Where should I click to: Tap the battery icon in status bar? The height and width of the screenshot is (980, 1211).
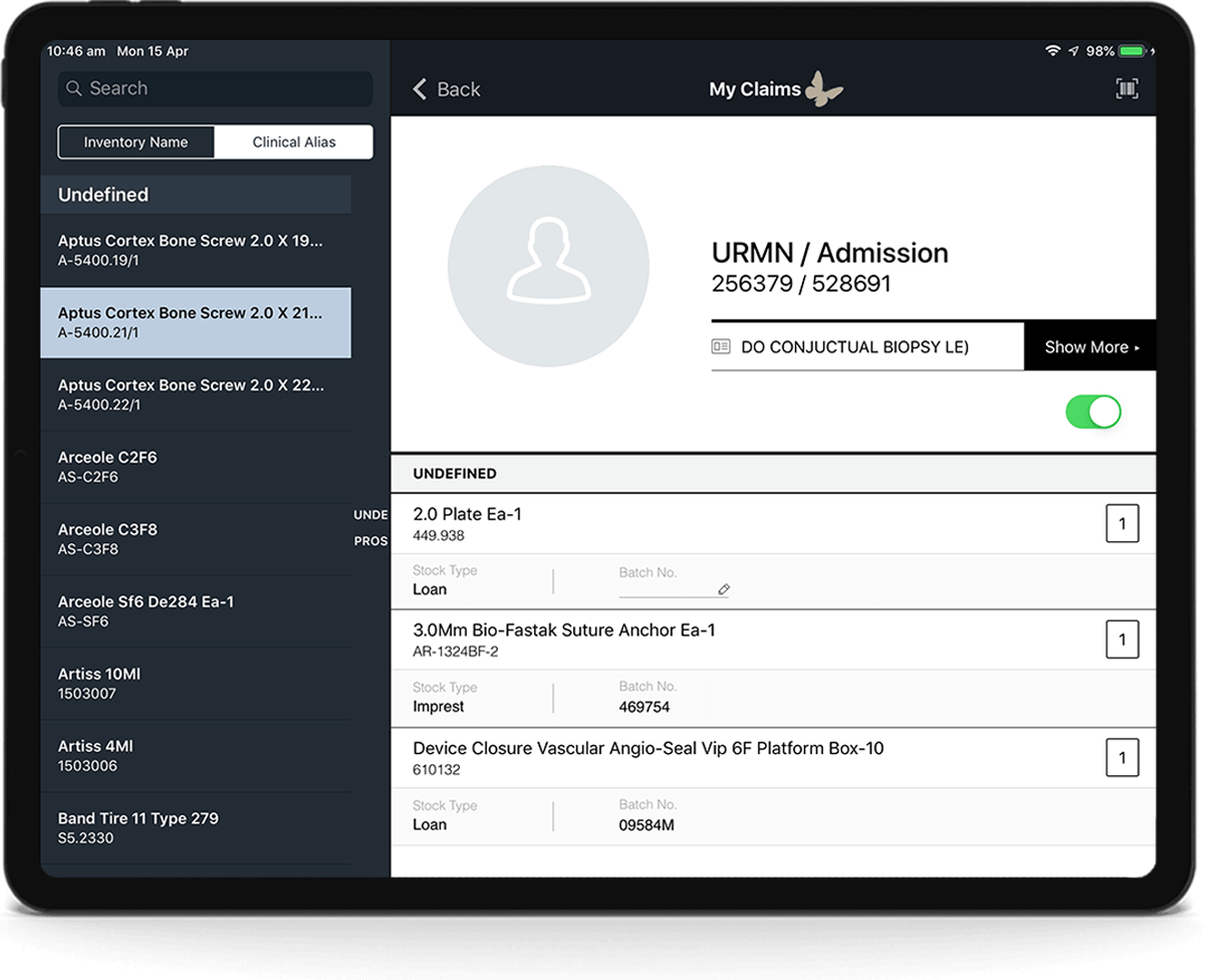[1133, 51]
